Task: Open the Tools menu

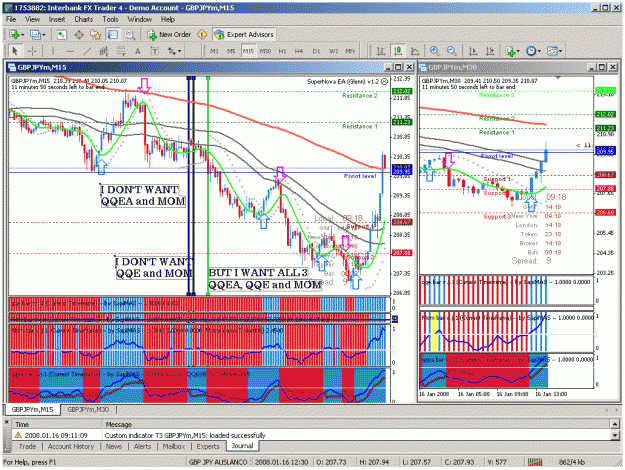Action: click(x=110, y=19)
